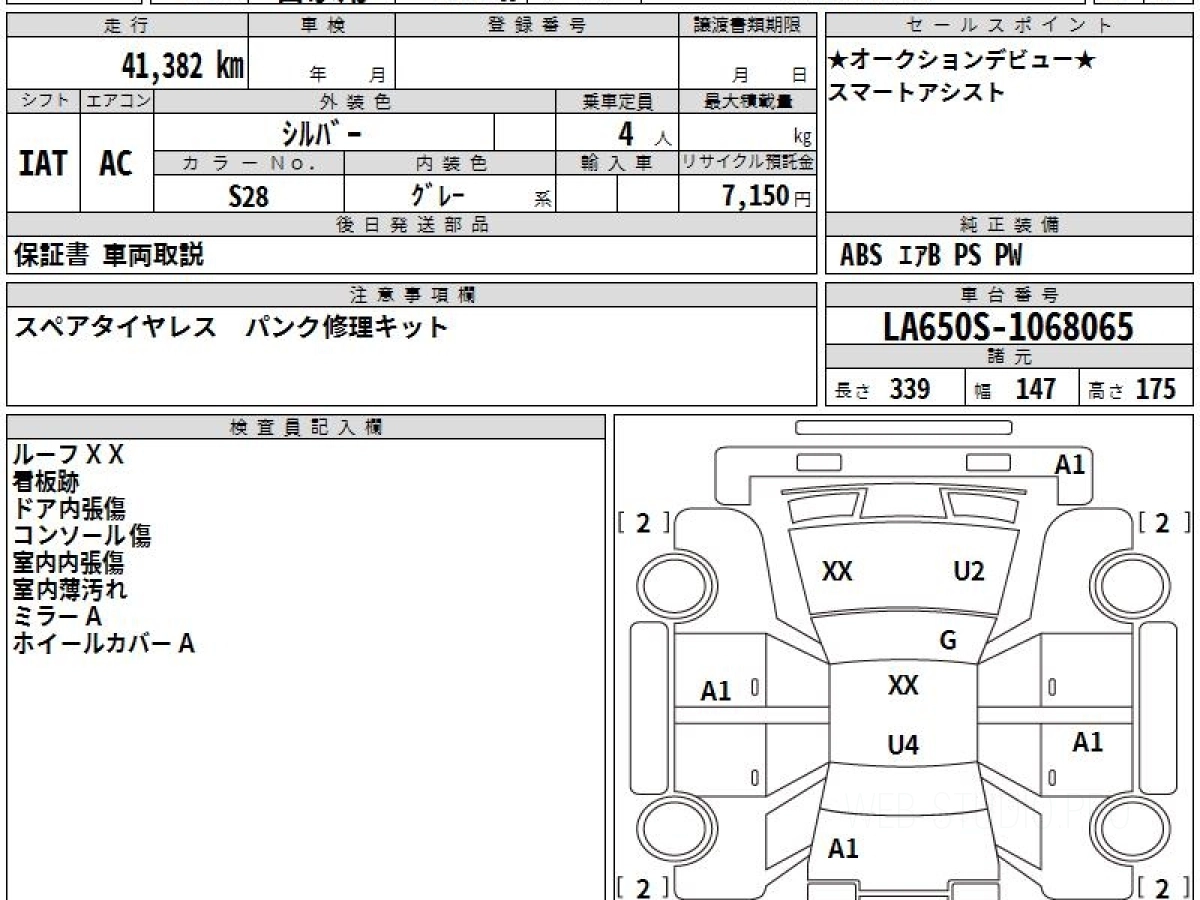Click the シフト header cell

(44, 101)
